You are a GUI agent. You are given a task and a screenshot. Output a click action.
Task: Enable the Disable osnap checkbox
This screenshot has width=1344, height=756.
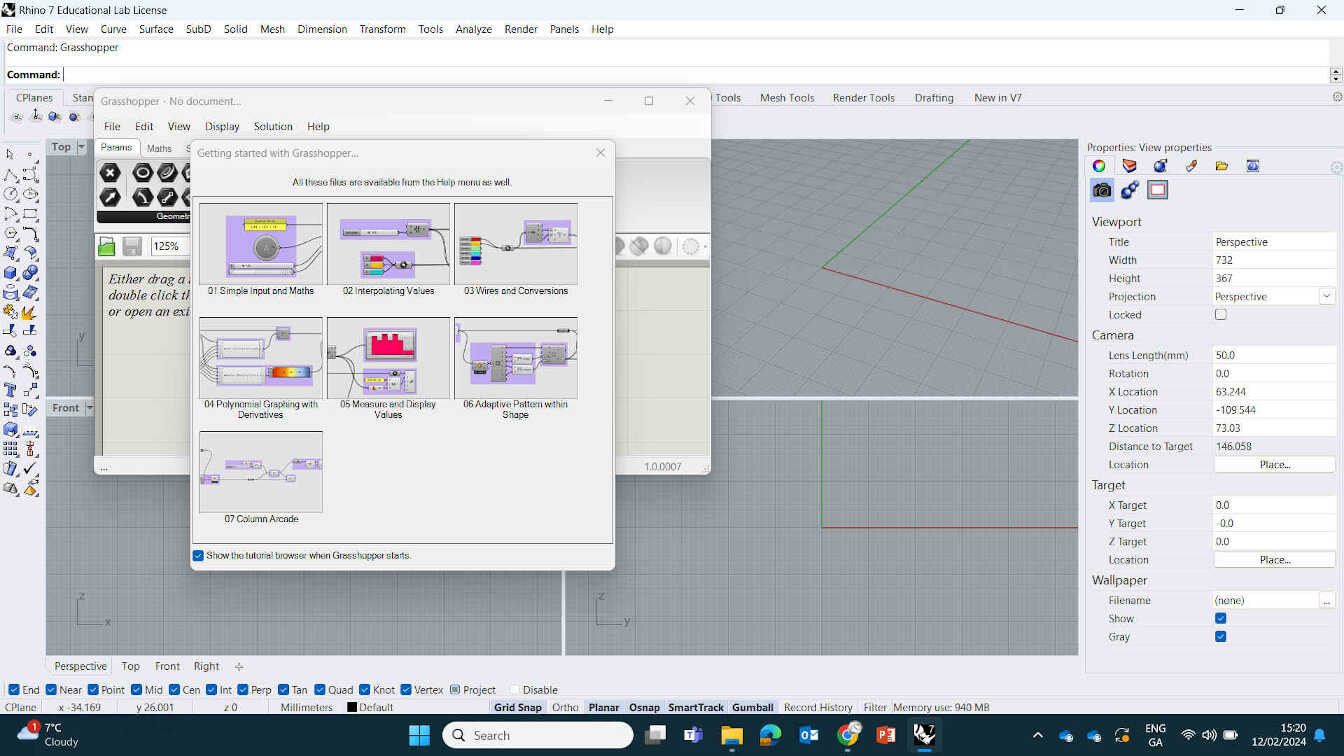pyautogui.click(x=514, y=690)
